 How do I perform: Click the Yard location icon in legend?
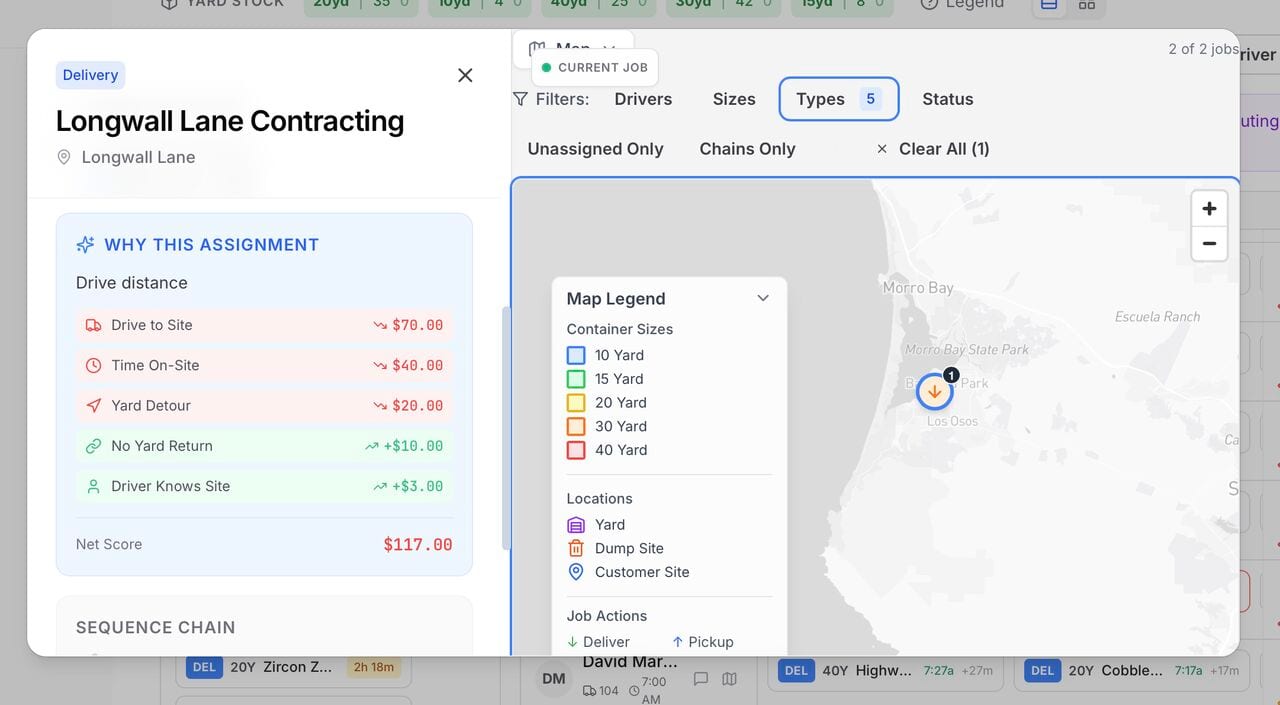(576, 525)
